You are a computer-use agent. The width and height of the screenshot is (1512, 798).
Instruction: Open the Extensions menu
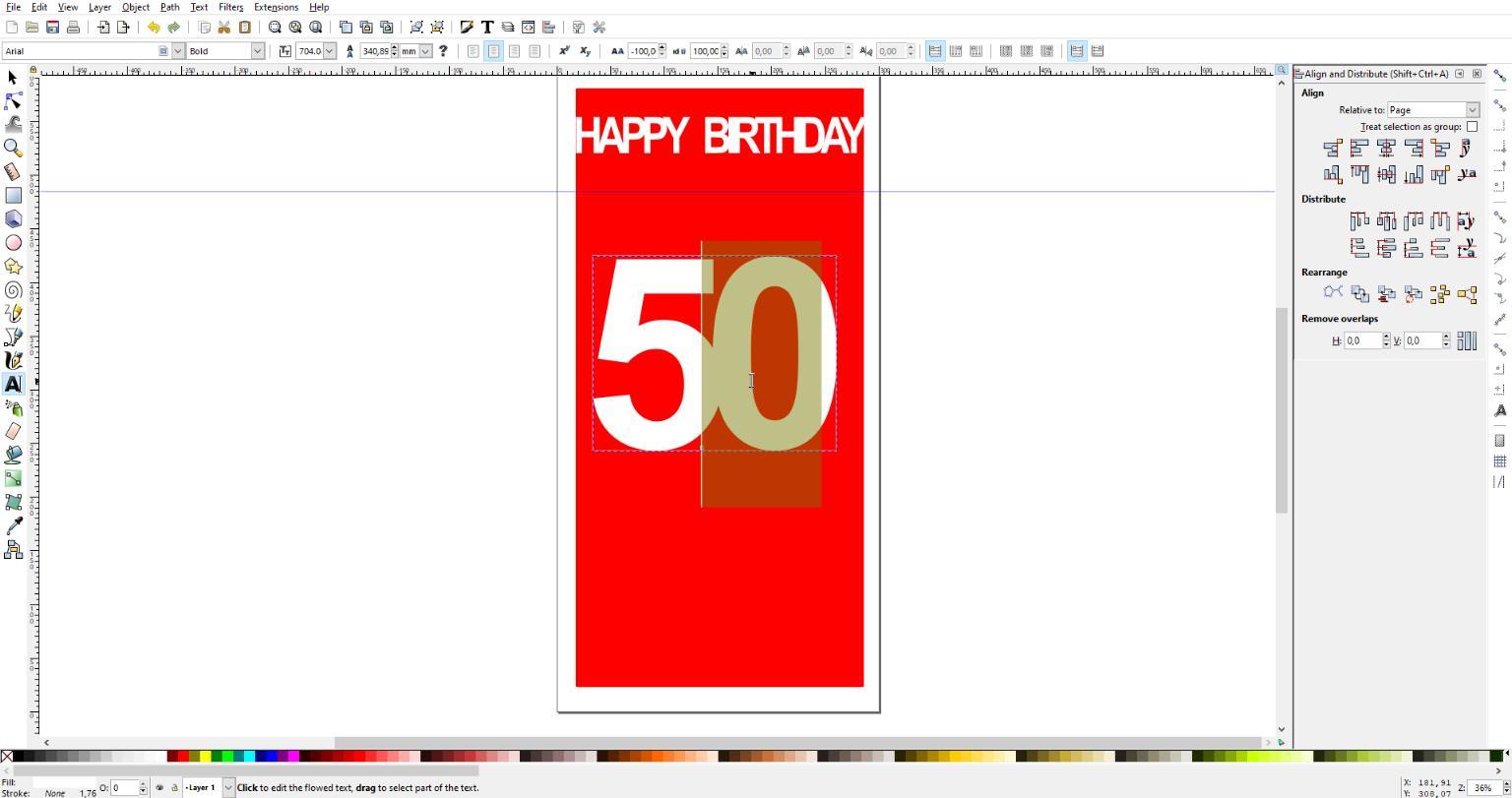(x=276, y=7)
